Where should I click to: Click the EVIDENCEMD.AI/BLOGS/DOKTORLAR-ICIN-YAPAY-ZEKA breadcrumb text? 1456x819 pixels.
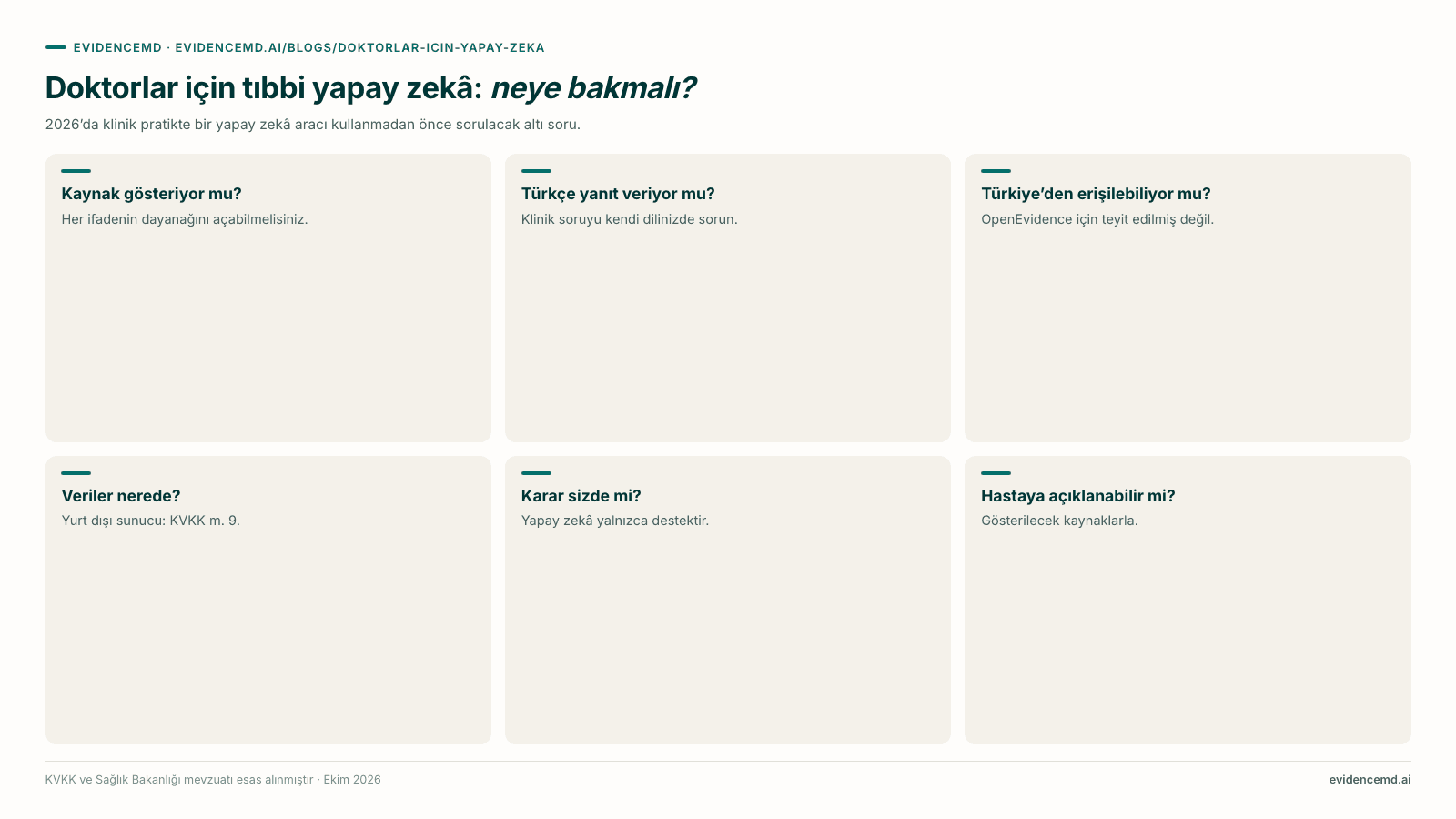(359, 48)
